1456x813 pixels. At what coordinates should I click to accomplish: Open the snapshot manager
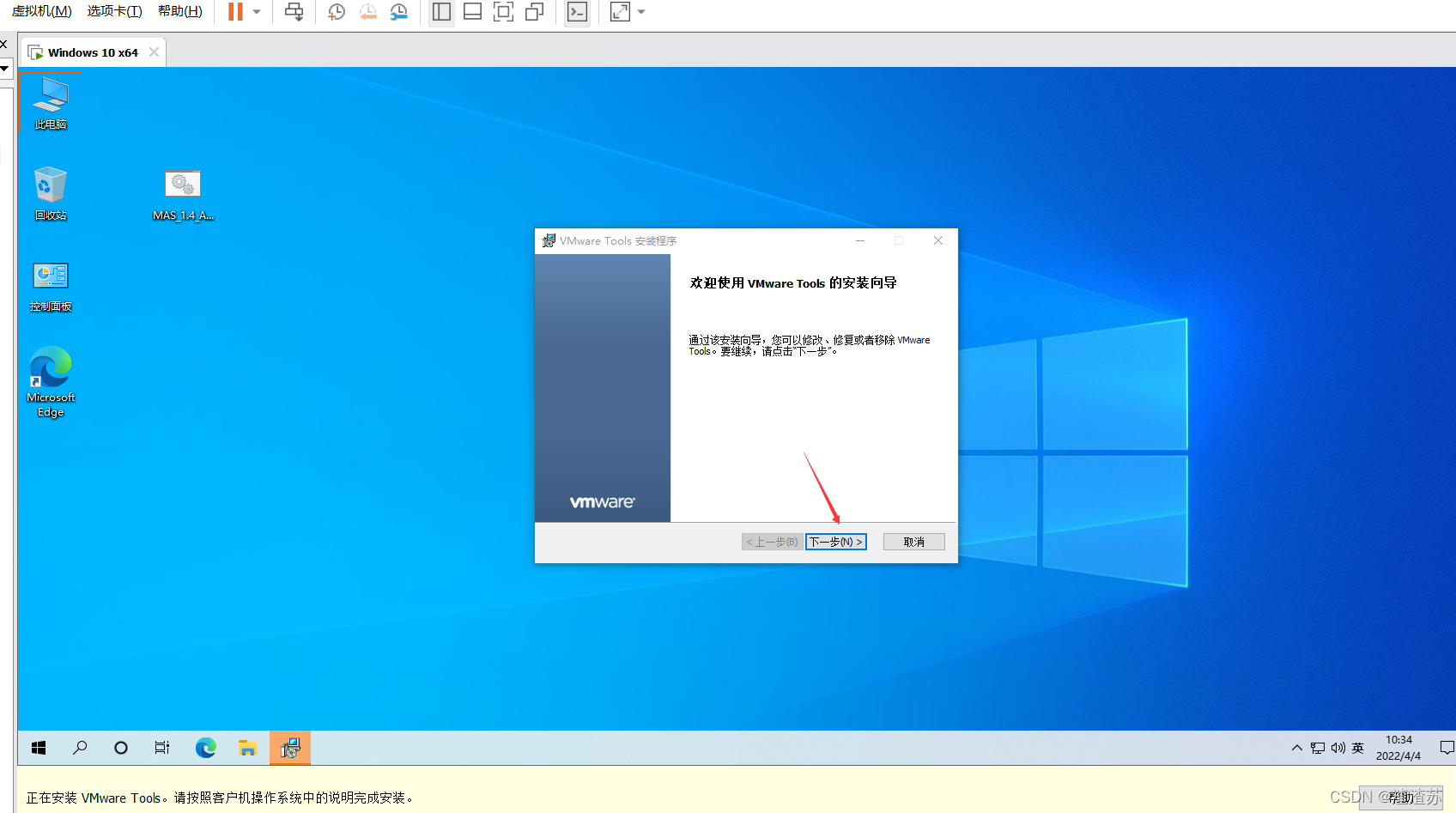(x=399, y=12)
